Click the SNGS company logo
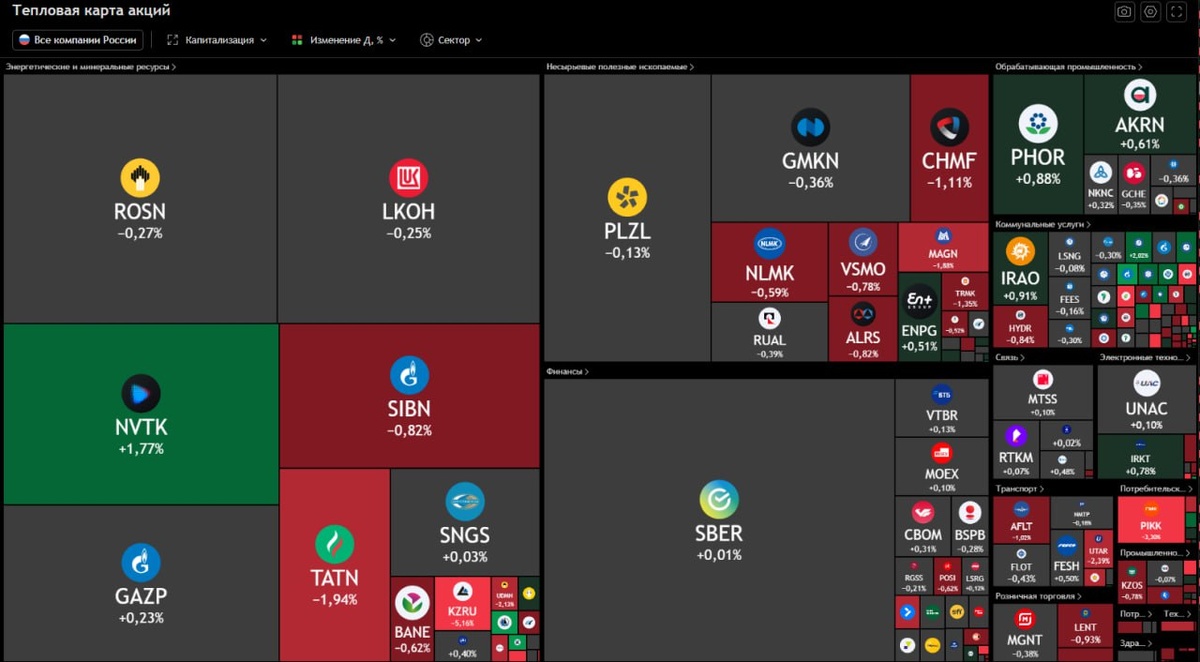This screenshot has width=1200, height=662. pos(464,502)
